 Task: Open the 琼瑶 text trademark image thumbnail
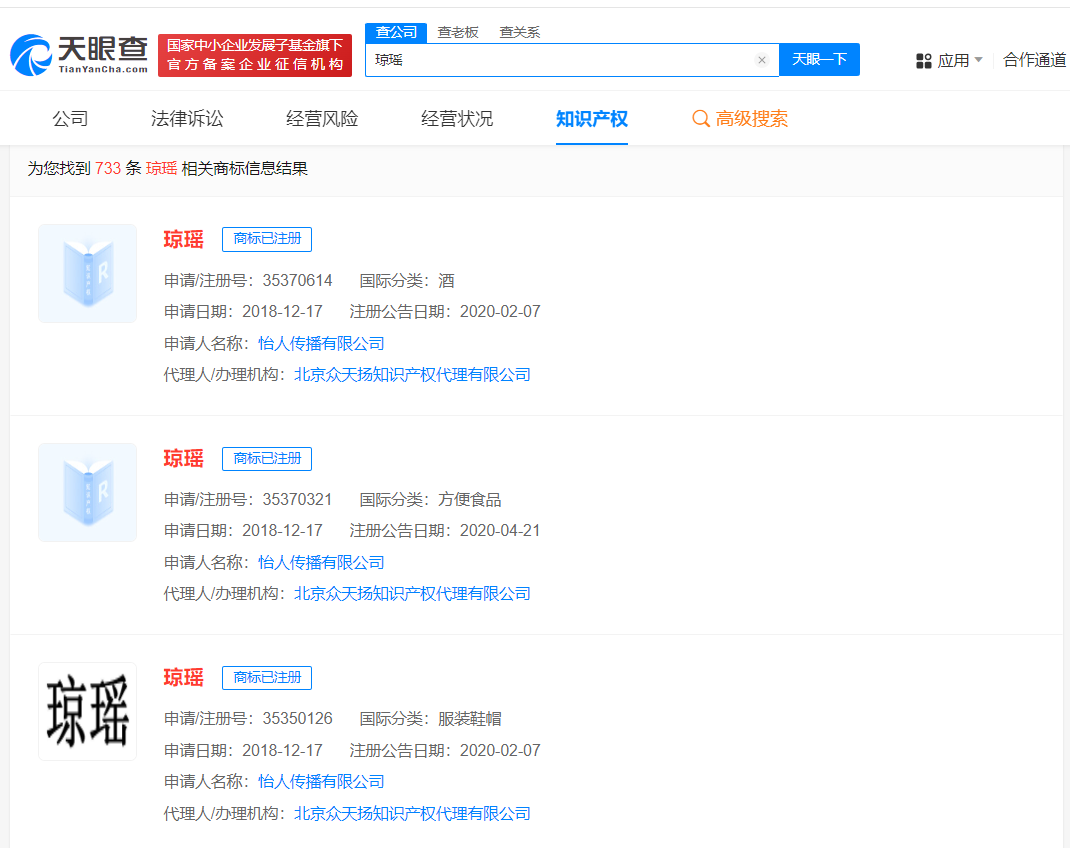[x=87, y=711]
